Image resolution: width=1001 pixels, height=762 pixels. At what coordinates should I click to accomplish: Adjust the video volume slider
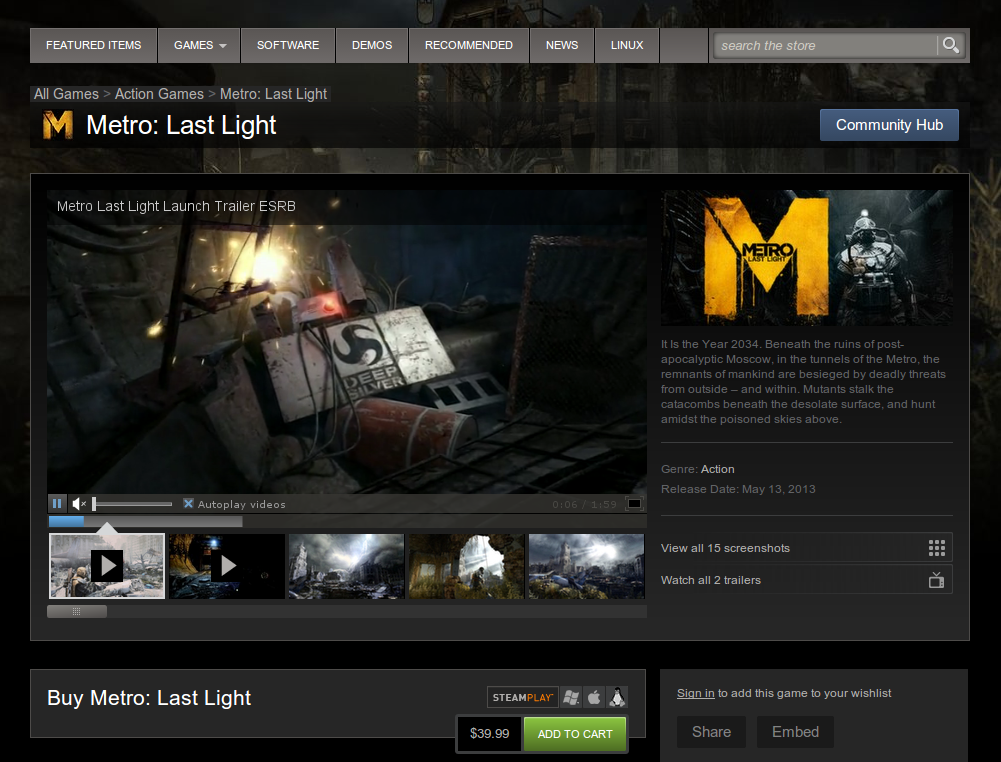133,504
